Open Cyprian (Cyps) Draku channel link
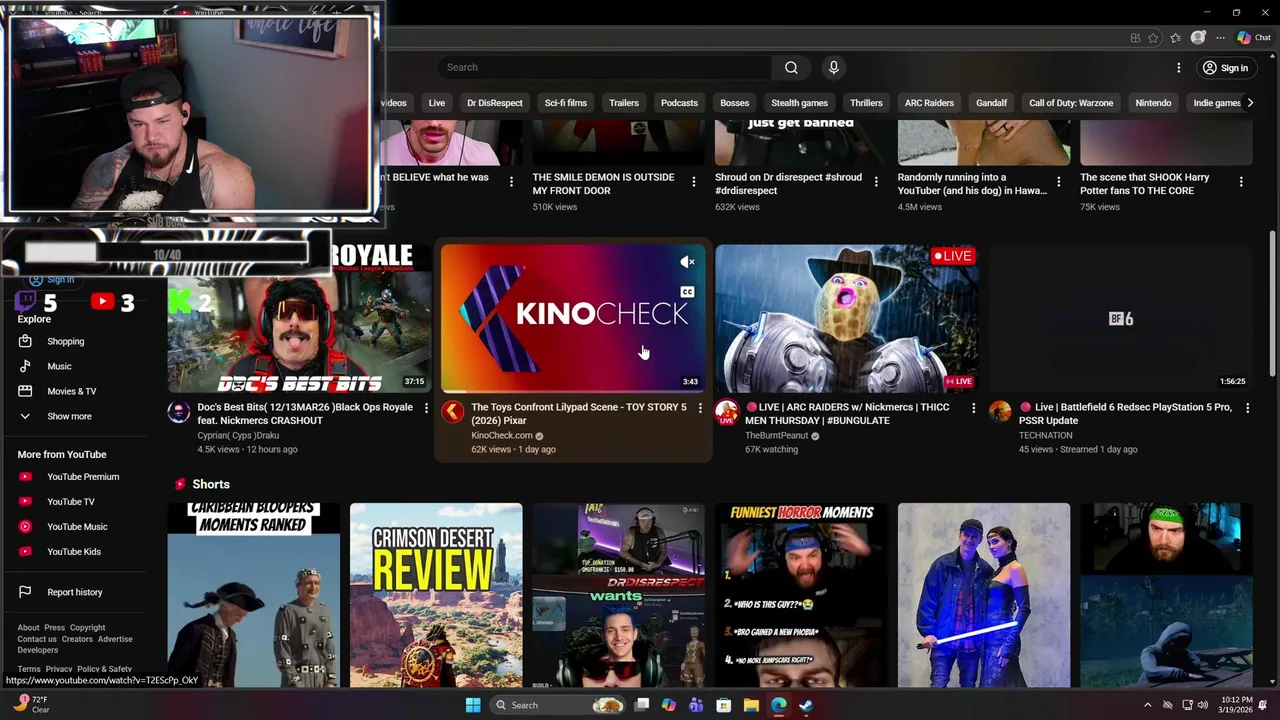 click(x=238, y=436)
